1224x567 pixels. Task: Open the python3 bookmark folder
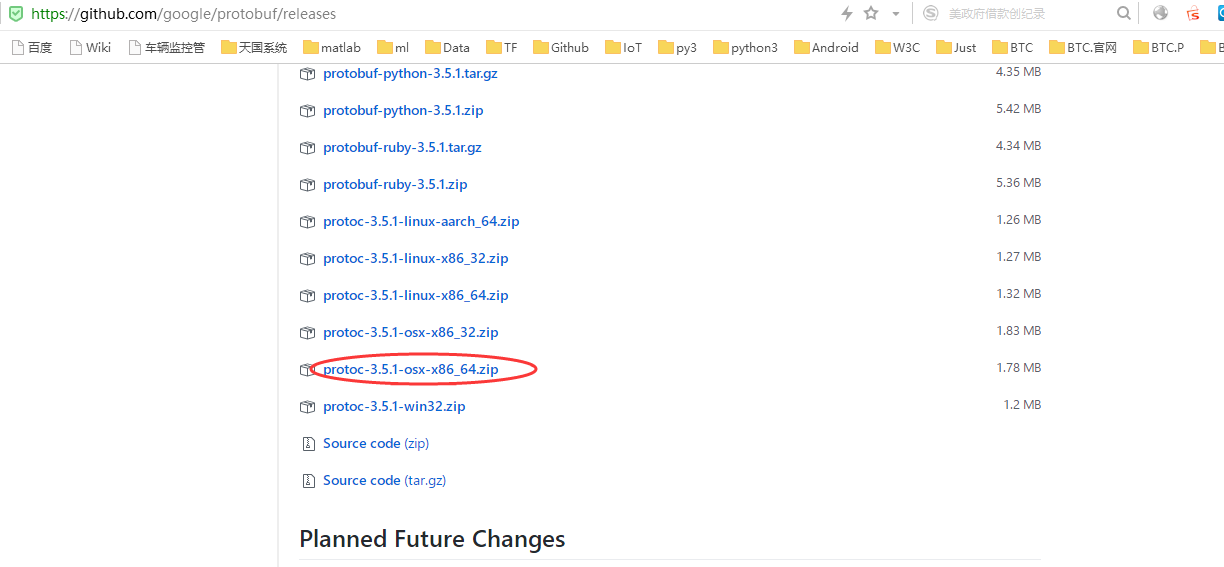(745, 47)
